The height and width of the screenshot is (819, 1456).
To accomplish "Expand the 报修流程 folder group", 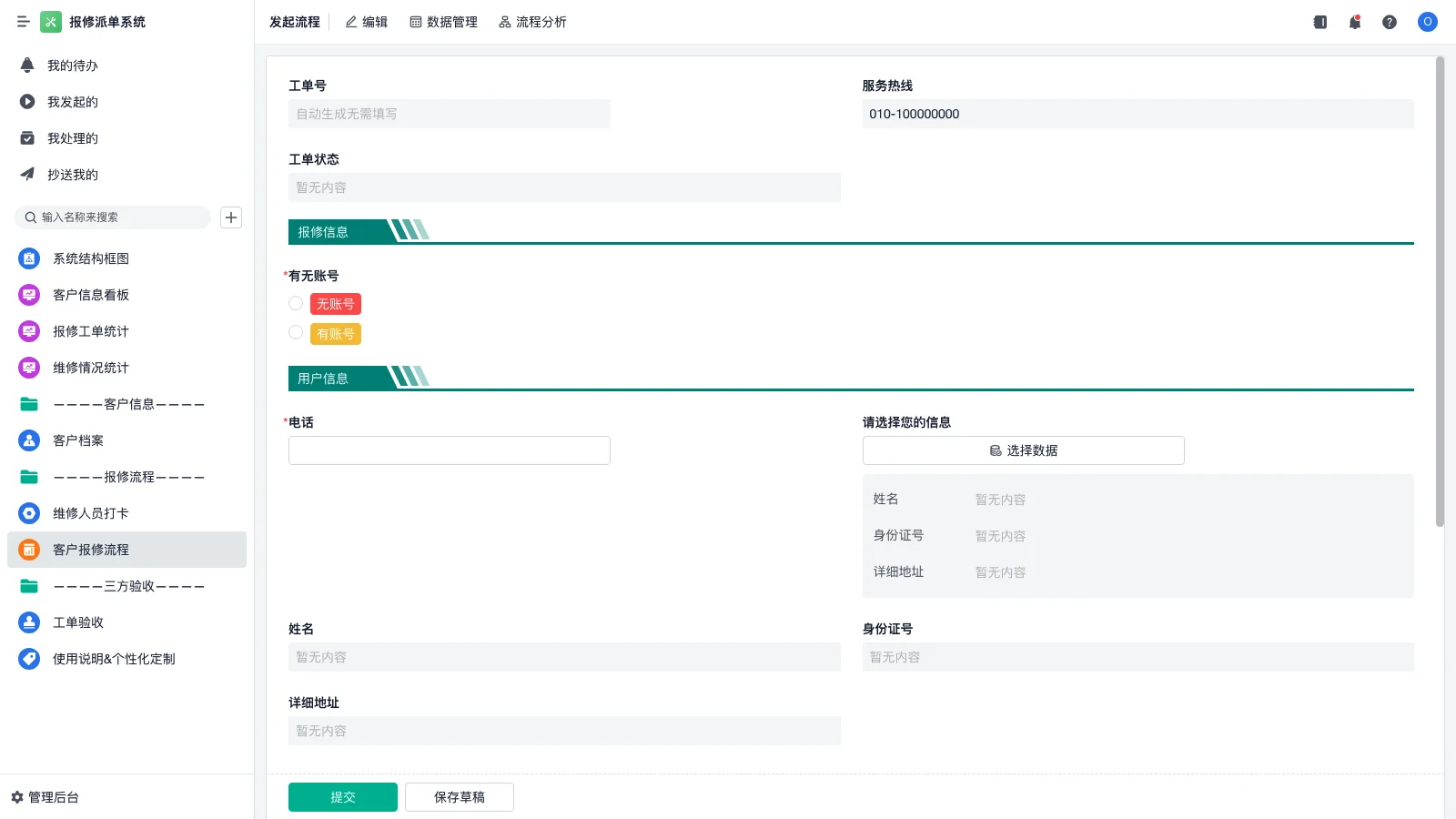I will 127,477.
